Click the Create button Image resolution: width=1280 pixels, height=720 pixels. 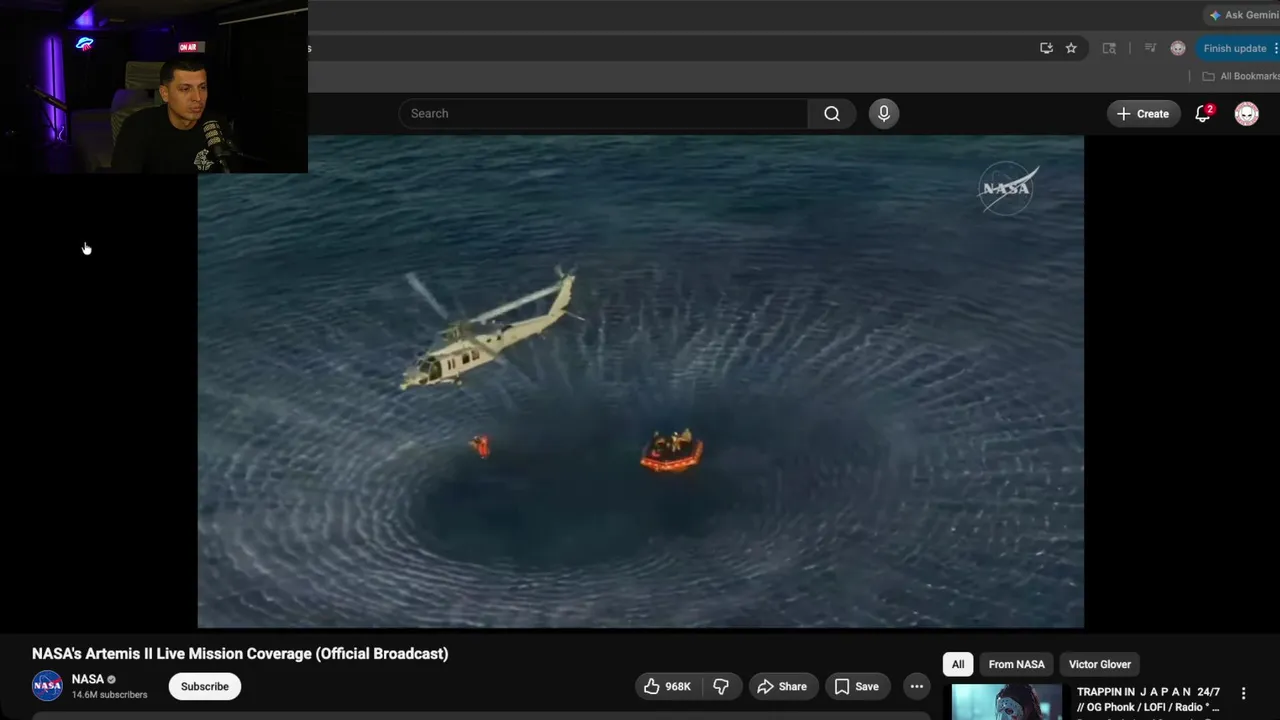tap(1143, 114)
